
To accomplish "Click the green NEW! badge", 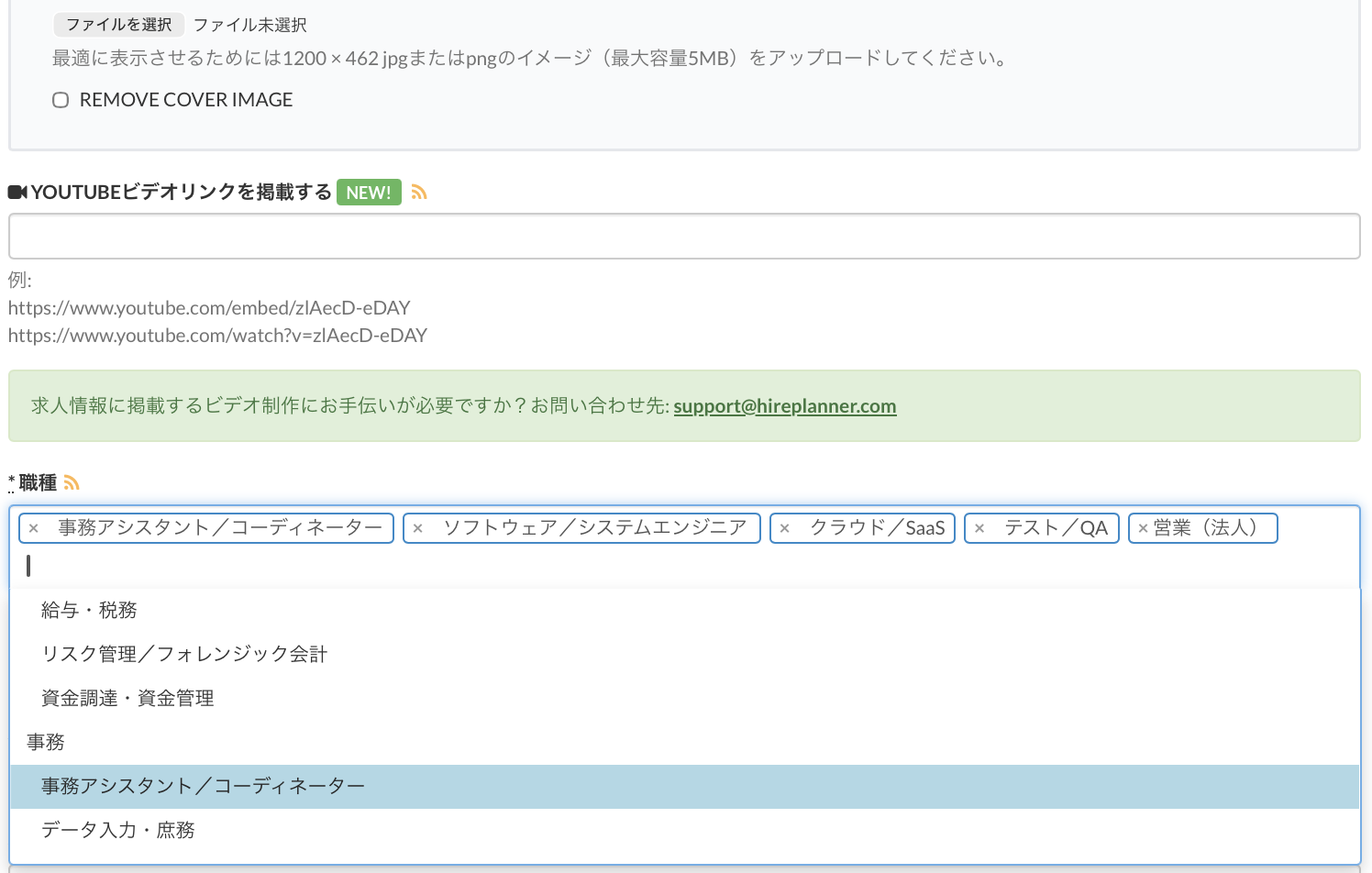I will point(369,193).
